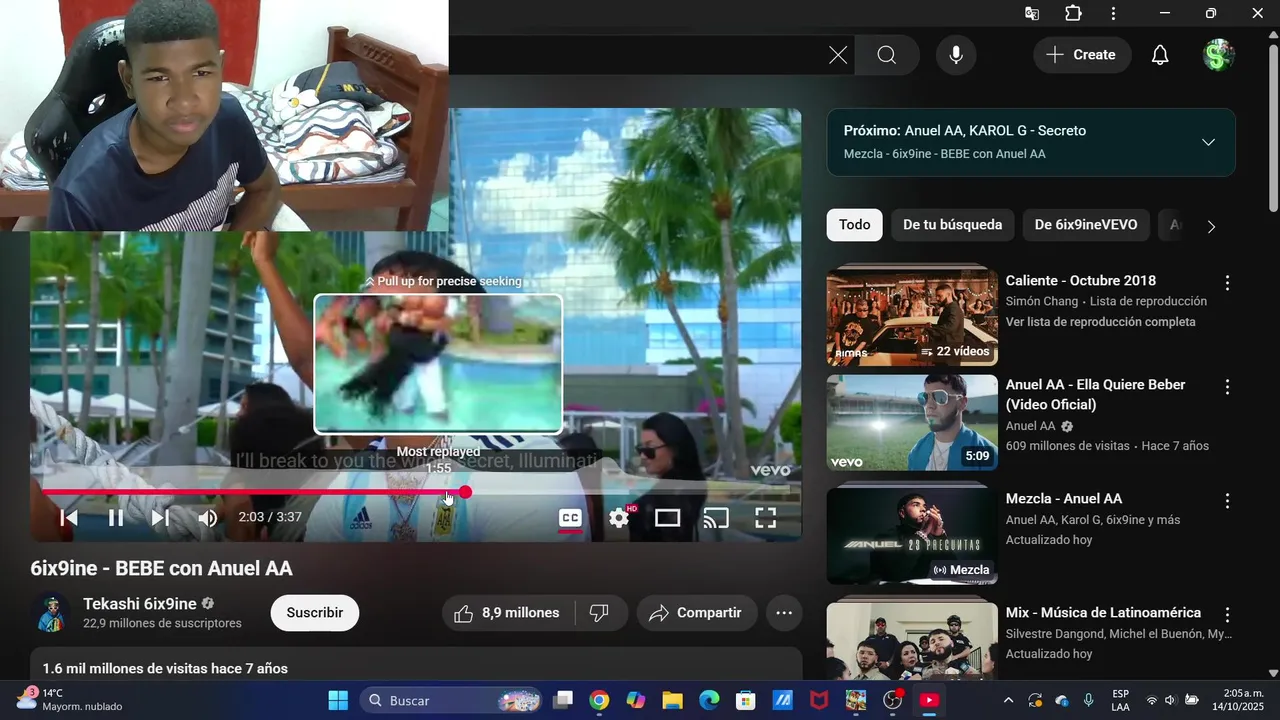Open Google Chrome from taskbar
The width and height of the screenshot is (1280, 720).
point(599,700)
